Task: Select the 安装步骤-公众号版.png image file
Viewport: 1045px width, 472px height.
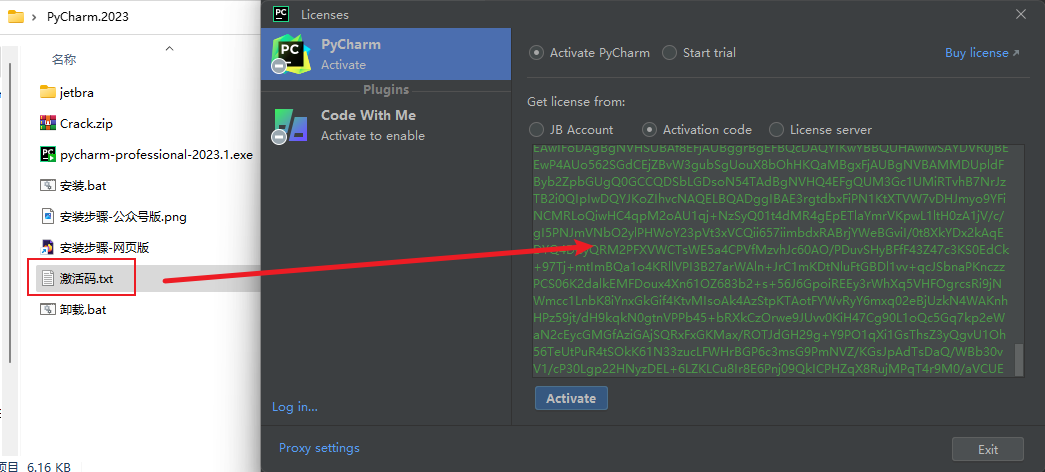Action: [x=118, y=216]
